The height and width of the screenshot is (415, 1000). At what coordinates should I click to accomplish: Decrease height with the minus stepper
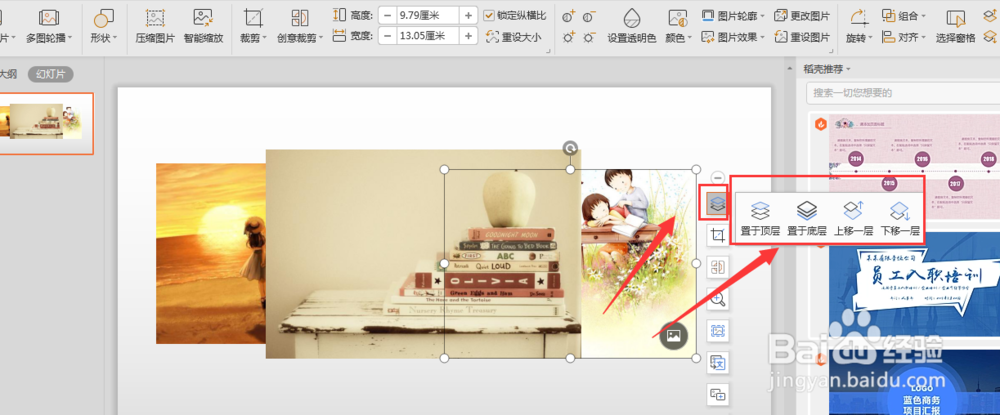(388, 15)
